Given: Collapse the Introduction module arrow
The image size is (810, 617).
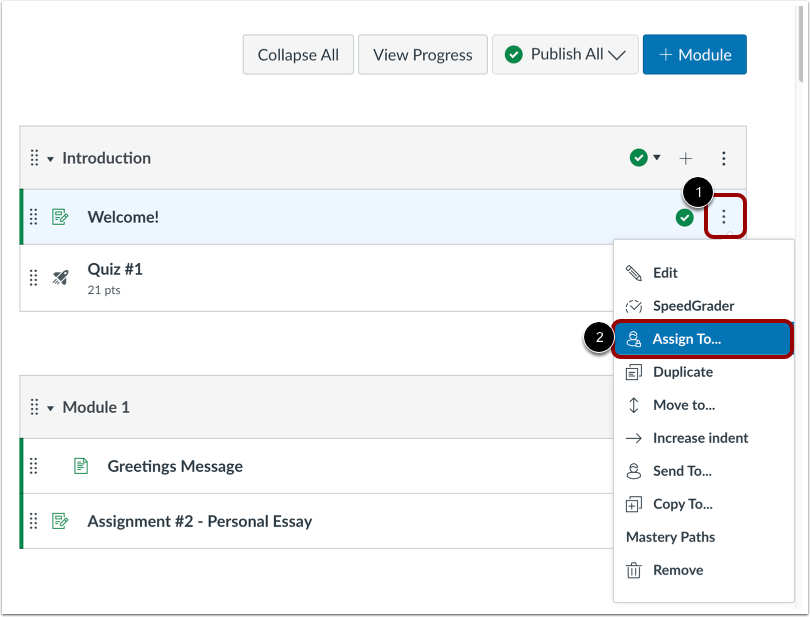Looking at the screenshot, I should pos(51,159).
